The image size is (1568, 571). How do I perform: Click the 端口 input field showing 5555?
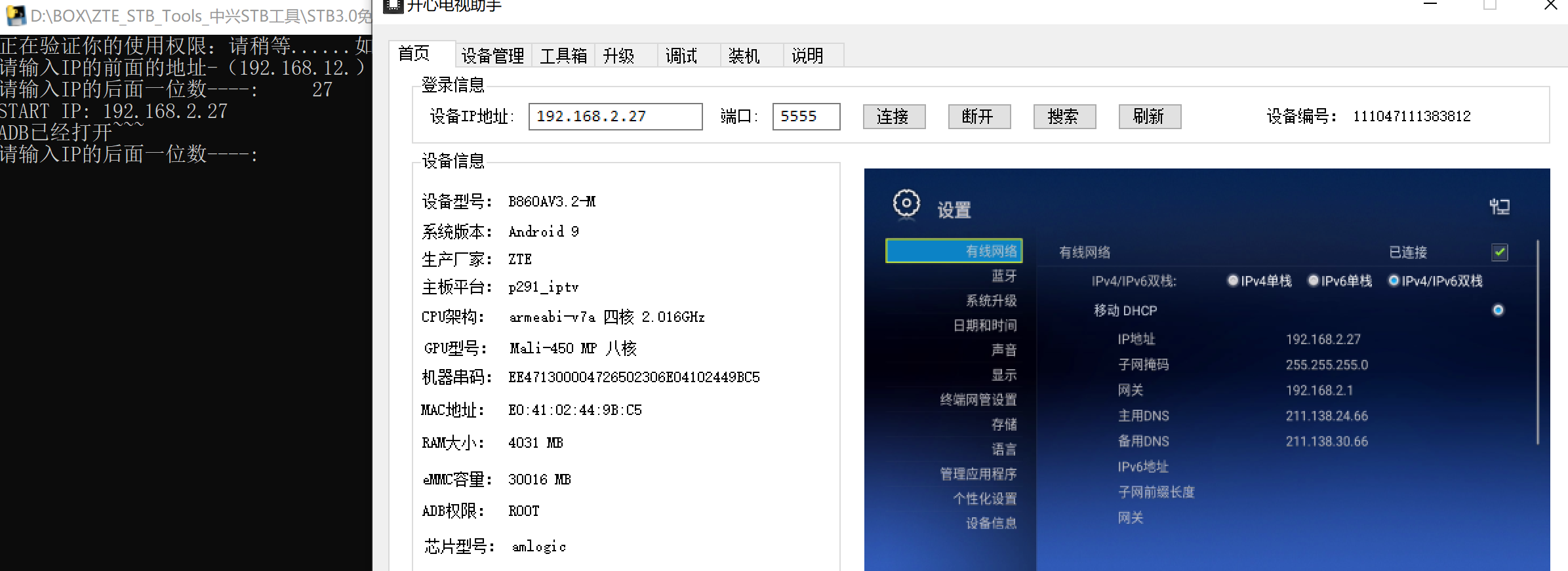coord(805,117)
